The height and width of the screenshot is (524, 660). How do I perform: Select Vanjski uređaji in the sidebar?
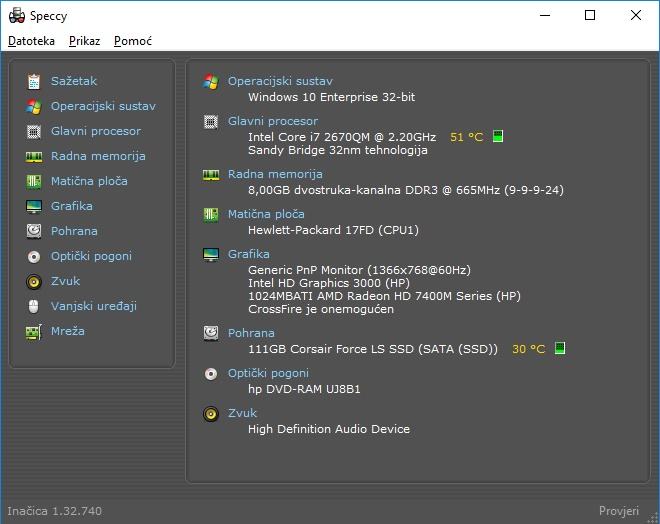[94, 306]
